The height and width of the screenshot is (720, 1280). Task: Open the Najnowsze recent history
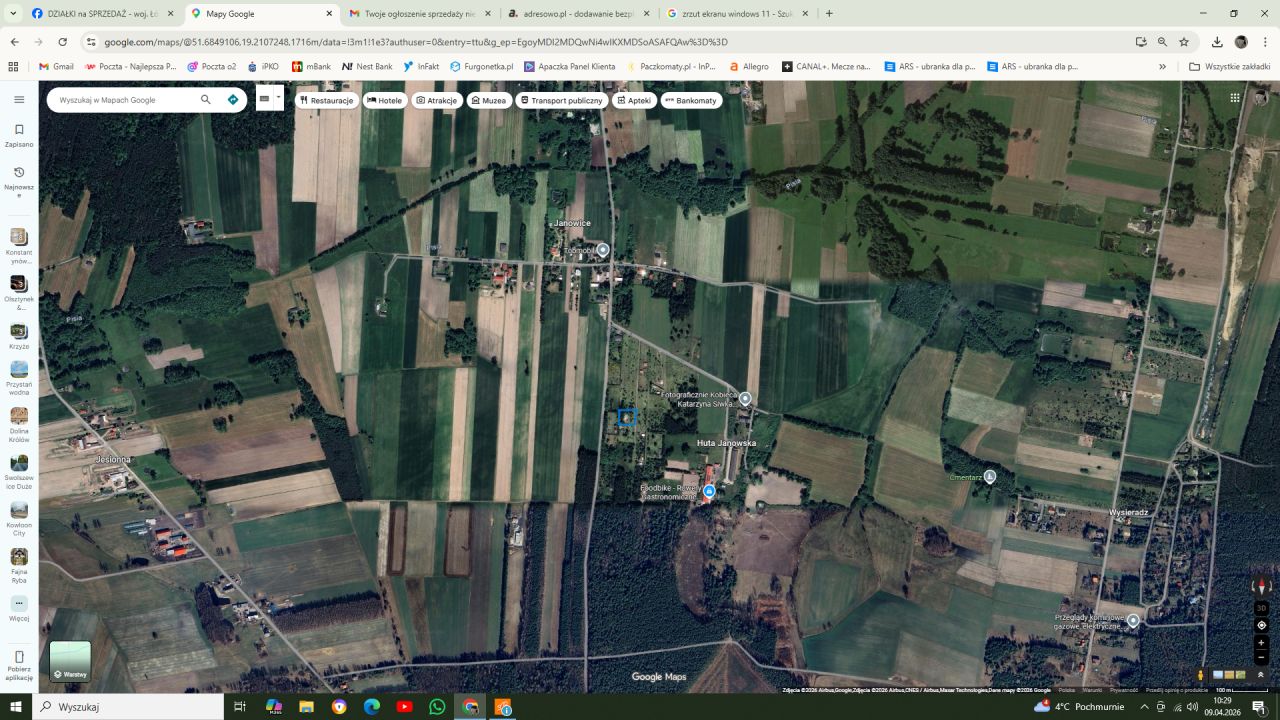[x=18, y=178]
